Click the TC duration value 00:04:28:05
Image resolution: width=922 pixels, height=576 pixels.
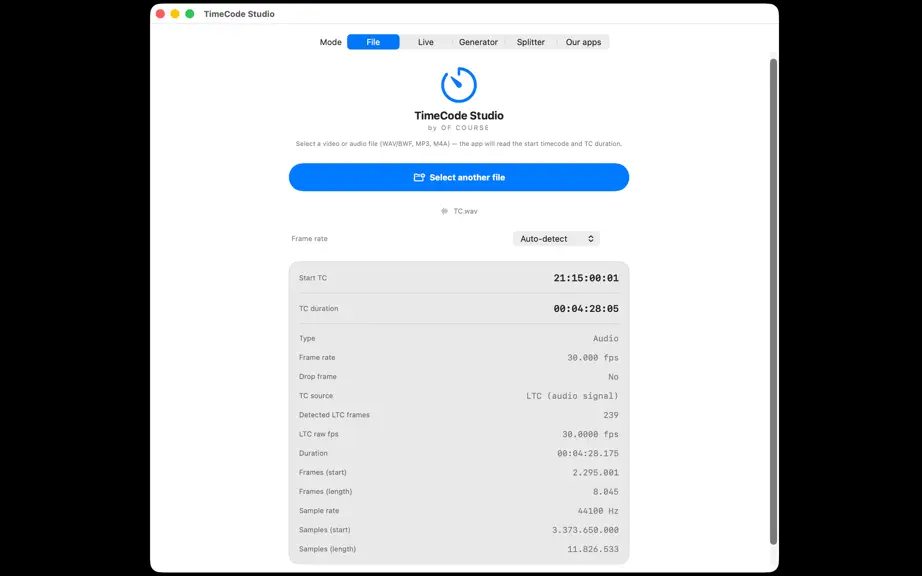(x=586, y=309)
